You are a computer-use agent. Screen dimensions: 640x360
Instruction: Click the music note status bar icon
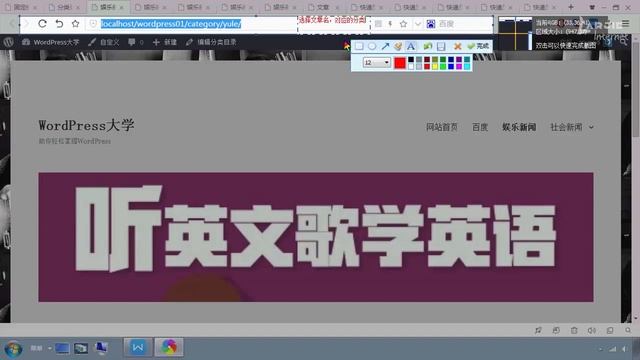(x=538, y=330)
